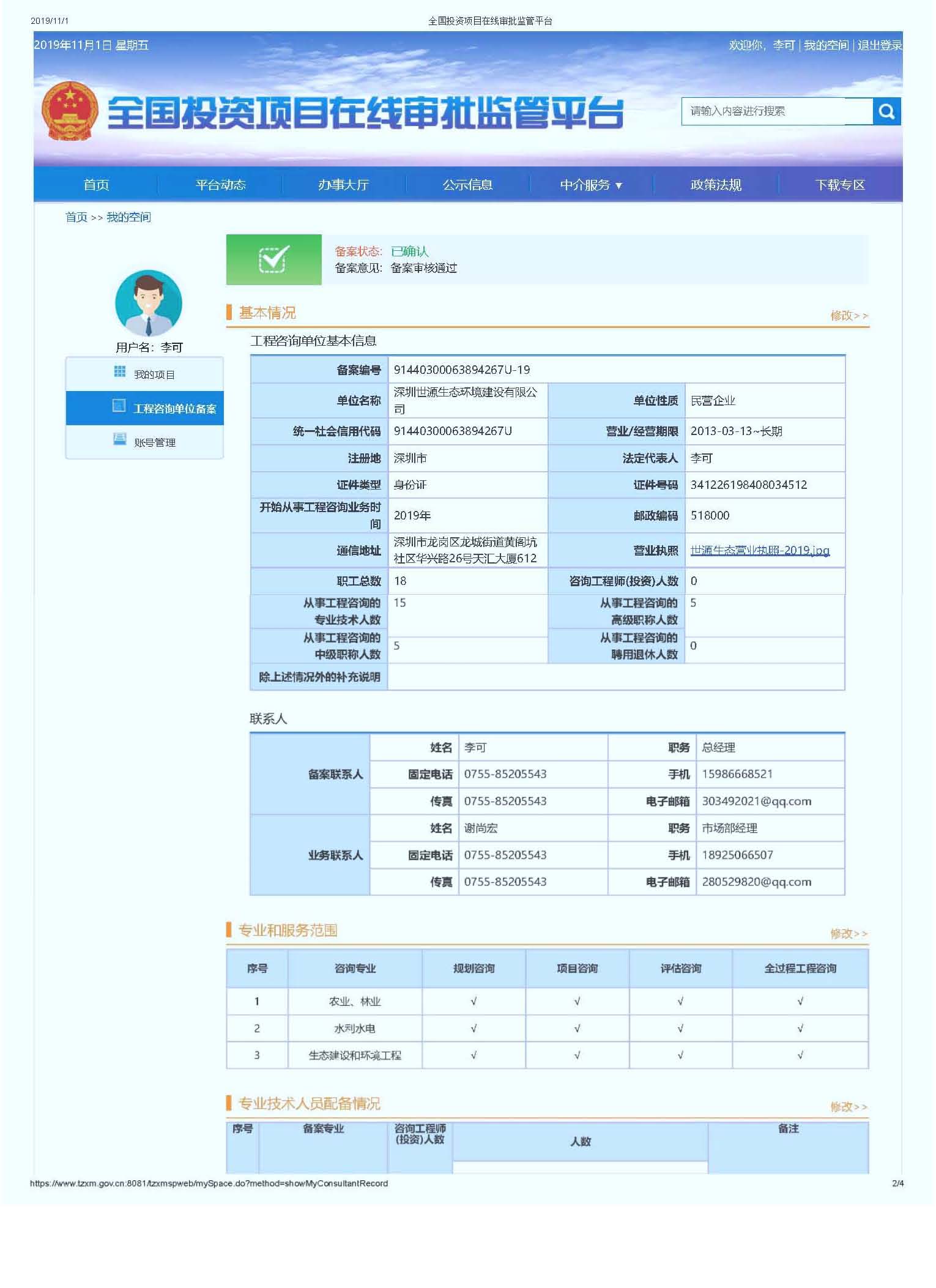Click the green checkmark status icon
The width and height of the screenshot is (936, 1288).
(x=274, y=259)
